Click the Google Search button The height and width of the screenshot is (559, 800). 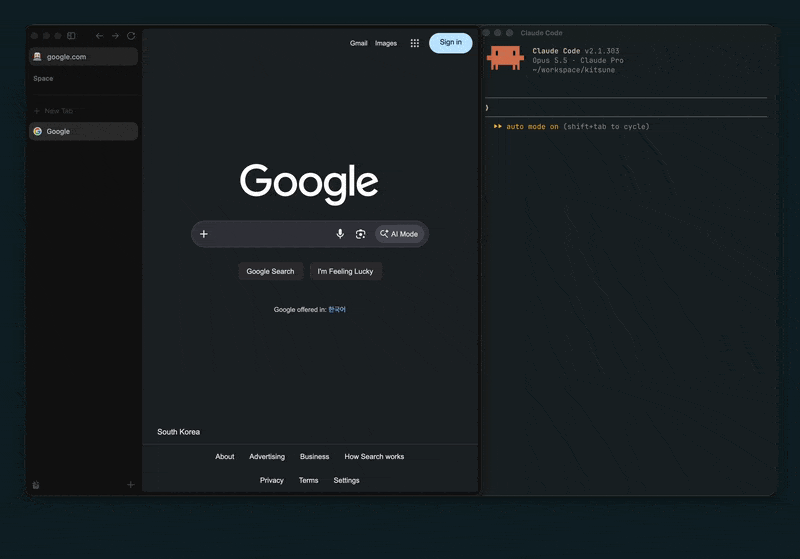270,271
